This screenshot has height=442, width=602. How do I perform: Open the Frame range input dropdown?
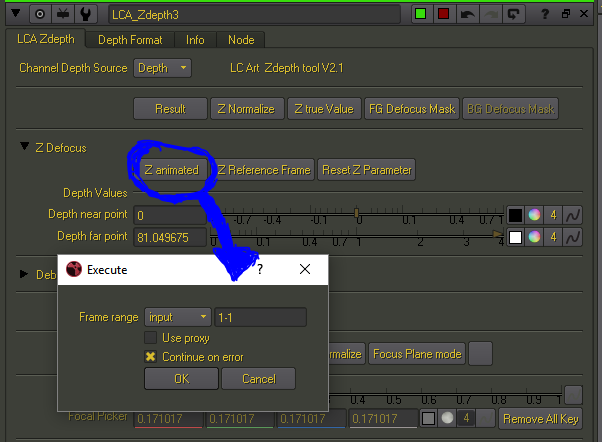177,317
